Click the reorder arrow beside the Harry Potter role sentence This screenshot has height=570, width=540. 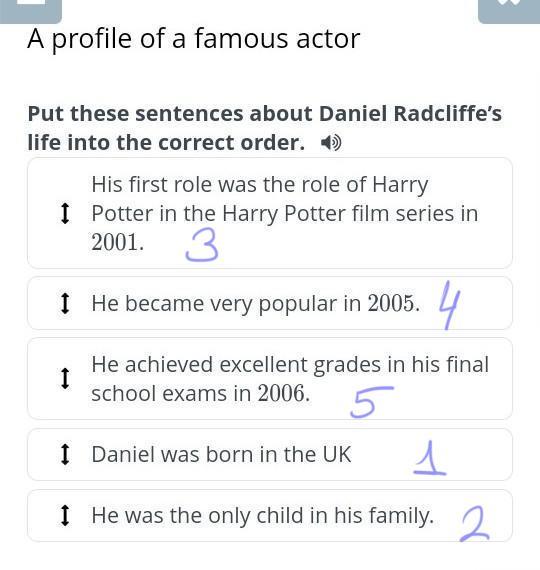(x=65, y=213)
